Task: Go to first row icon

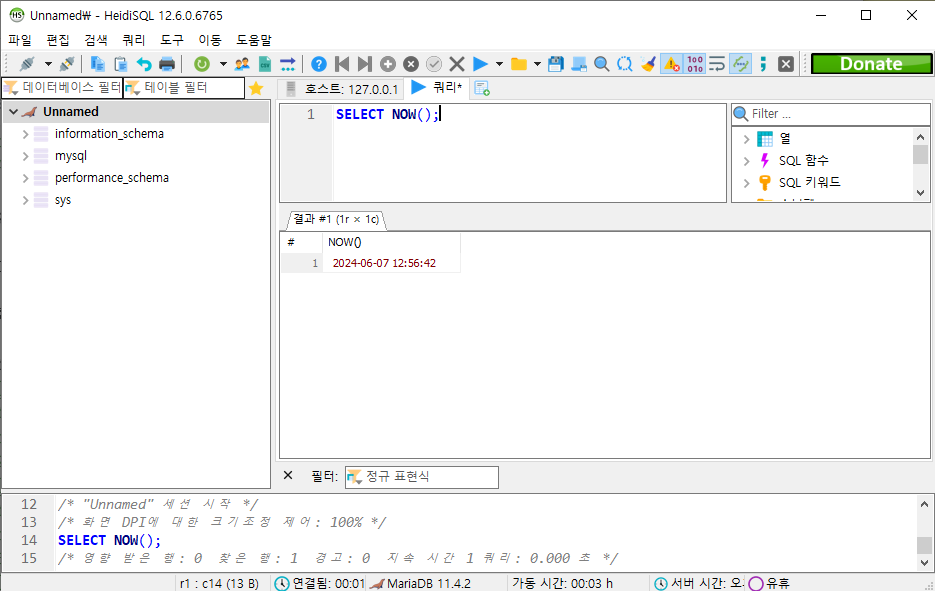Action: 342,64
